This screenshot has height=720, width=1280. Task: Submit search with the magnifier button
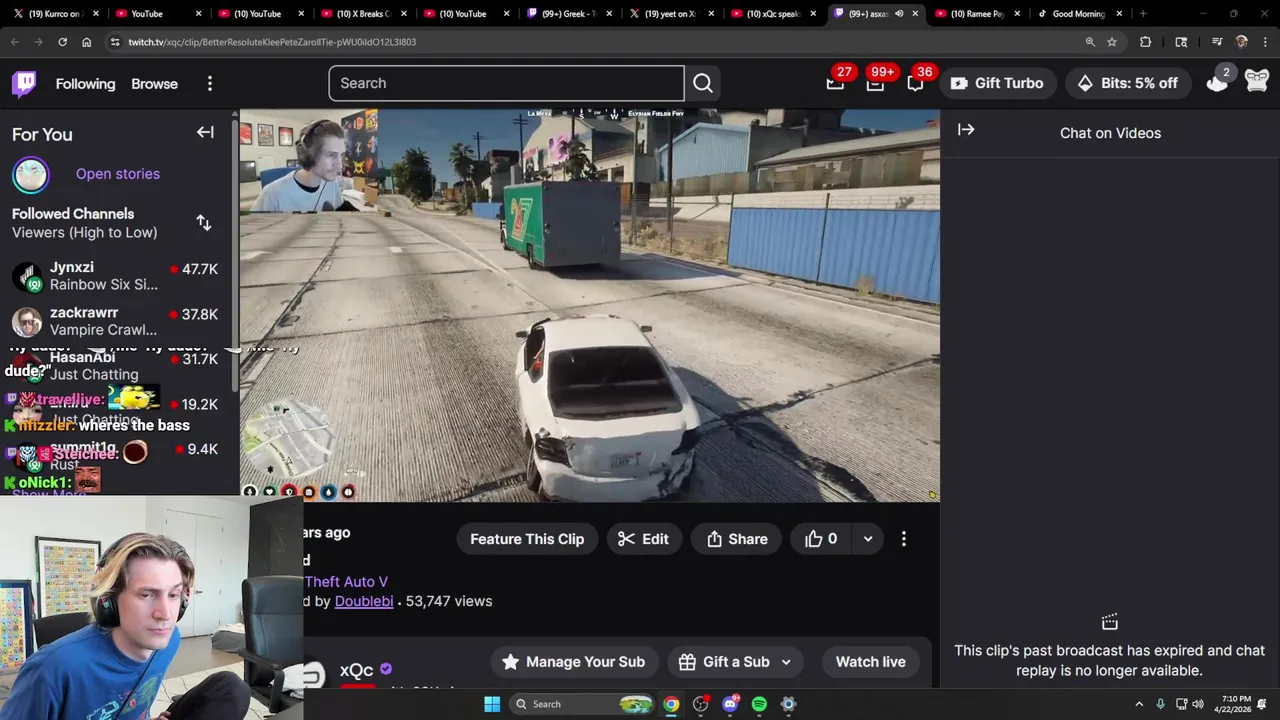(703, 83)
